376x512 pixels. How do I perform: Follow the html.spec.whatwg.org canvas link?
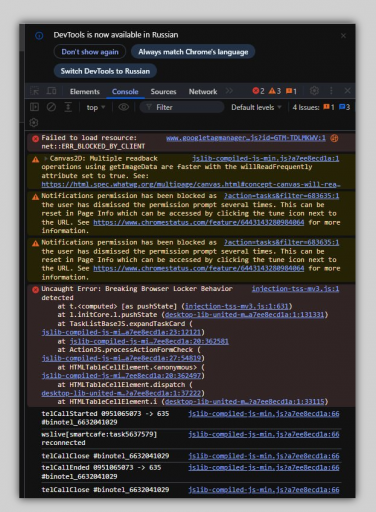(191, 184)
